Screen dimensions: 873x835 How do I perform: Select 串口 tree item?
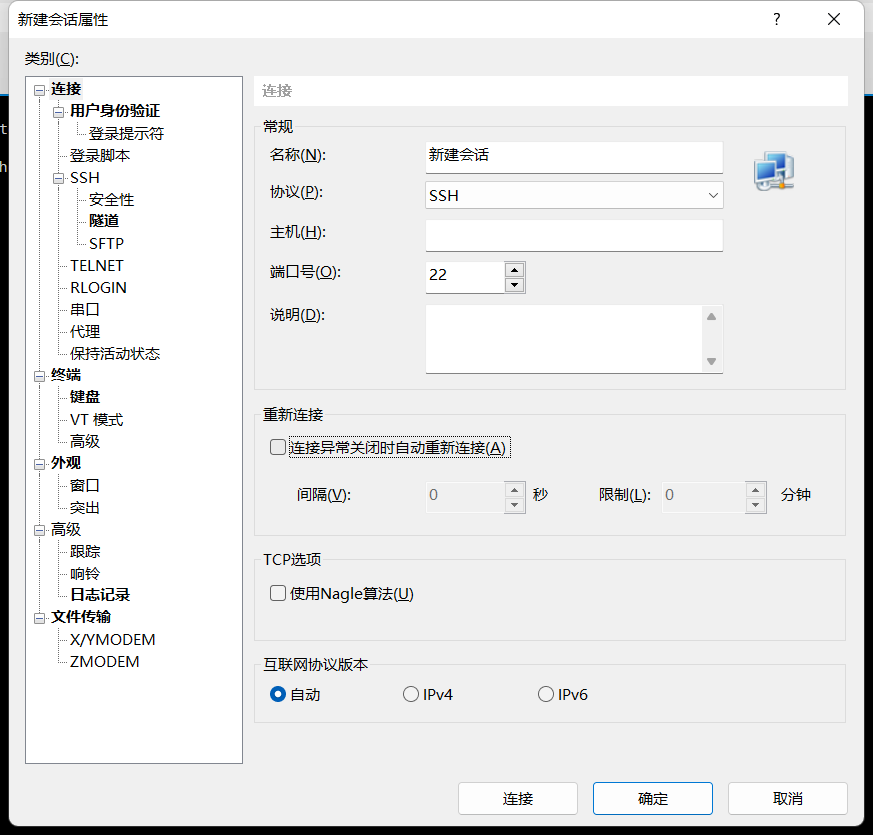(x=85, y=310)
